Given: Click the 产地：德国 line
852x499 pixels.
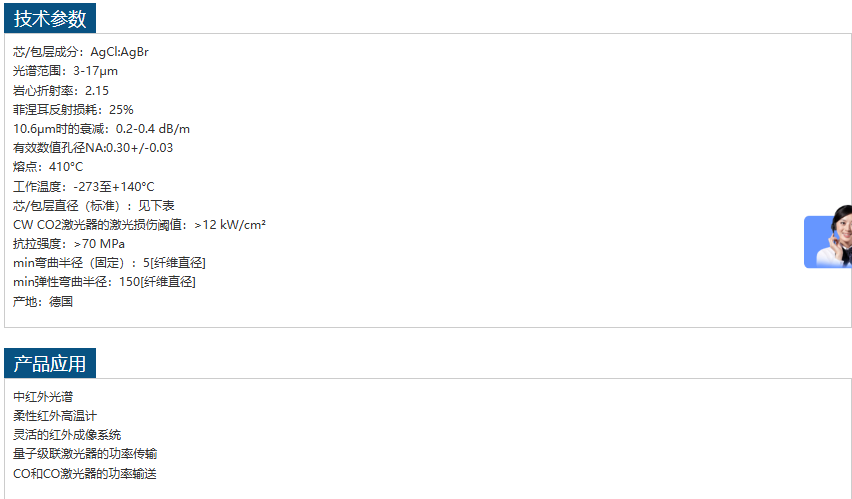Looking at the screenshot, I should (x=43, y=301).
